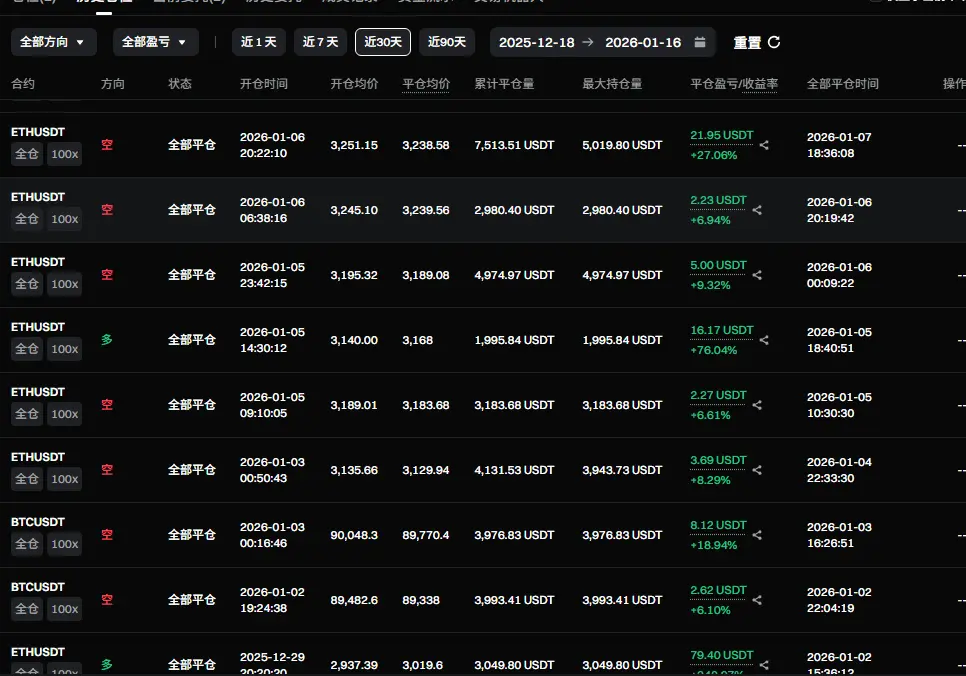Viewport: 966px width, 676px height.
Task: Select the 近30天 time range
Action: 383,42
